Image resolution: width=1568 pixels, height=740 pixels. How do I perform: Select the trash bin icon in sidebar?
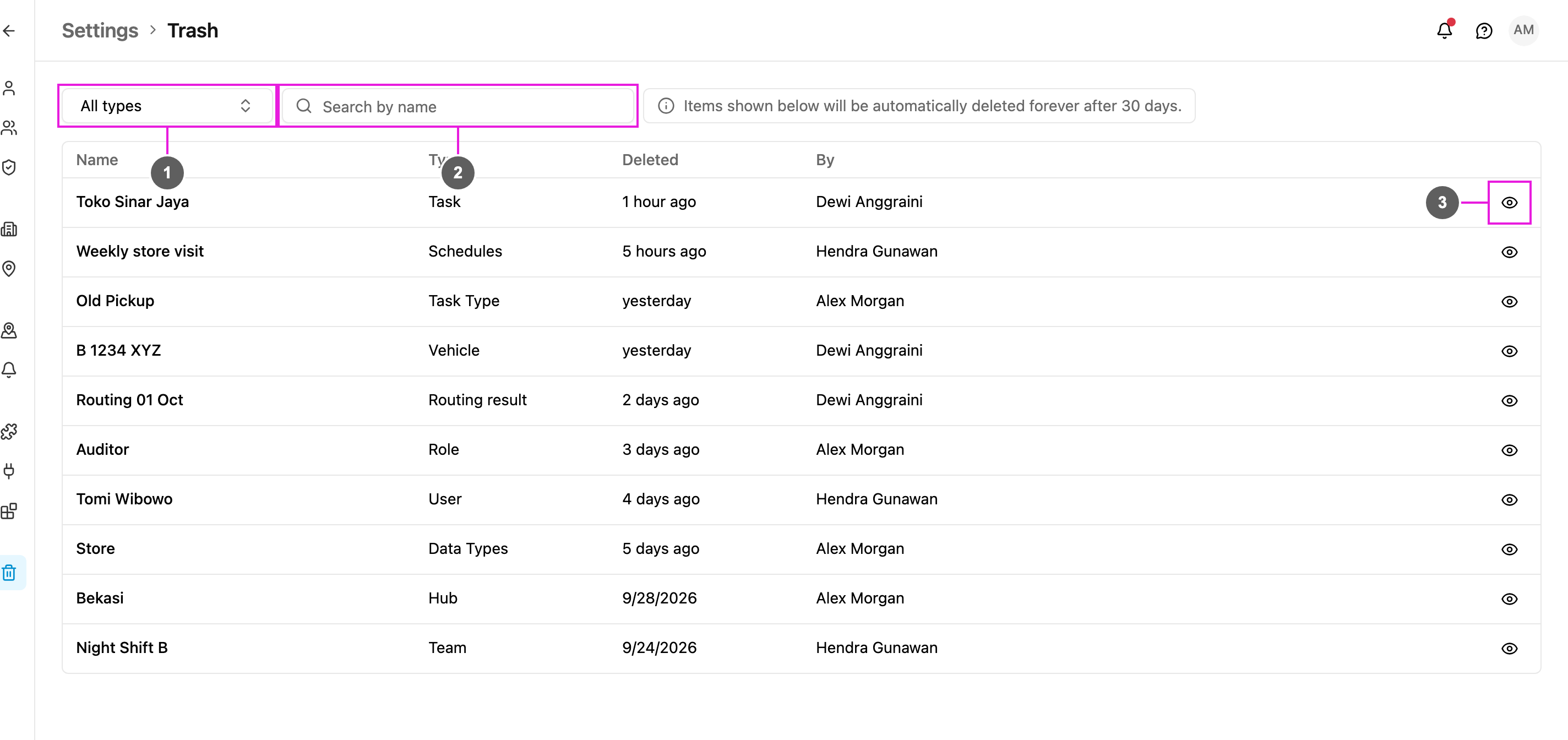tap(9, 573)
